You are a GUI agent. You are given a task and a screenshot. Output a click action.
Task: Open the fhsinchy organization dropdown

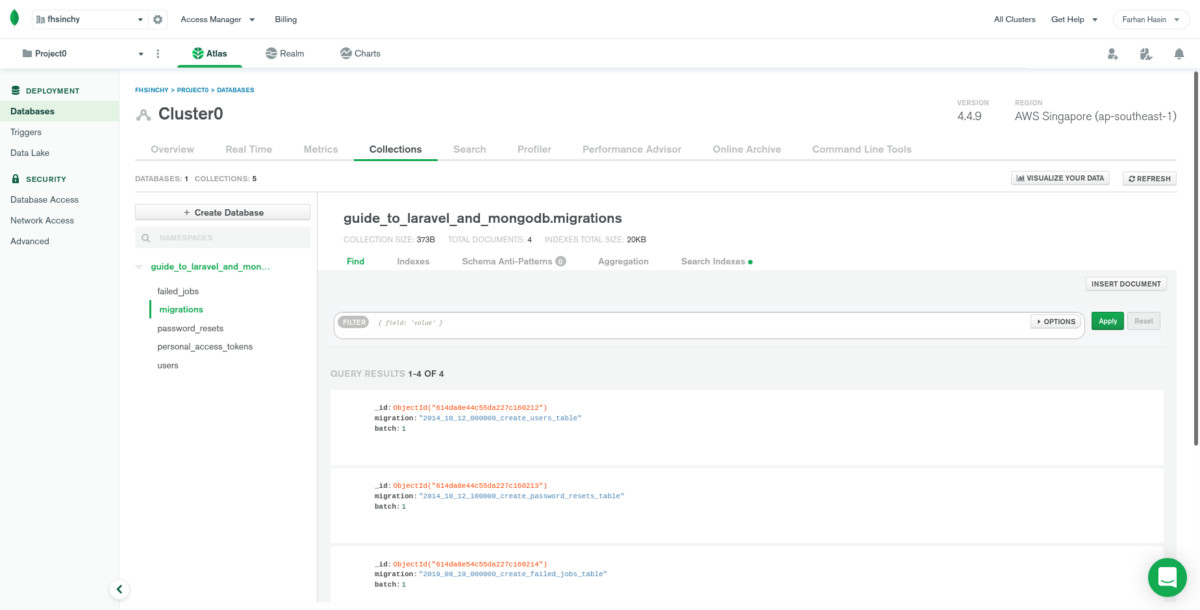point(89,19)
